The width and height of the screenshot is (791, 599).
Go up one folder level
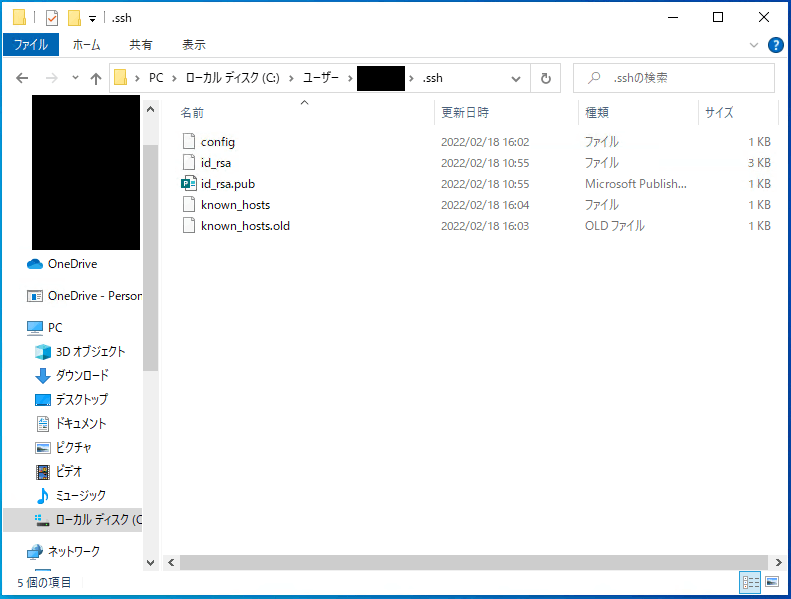click(x=96, y=78)
